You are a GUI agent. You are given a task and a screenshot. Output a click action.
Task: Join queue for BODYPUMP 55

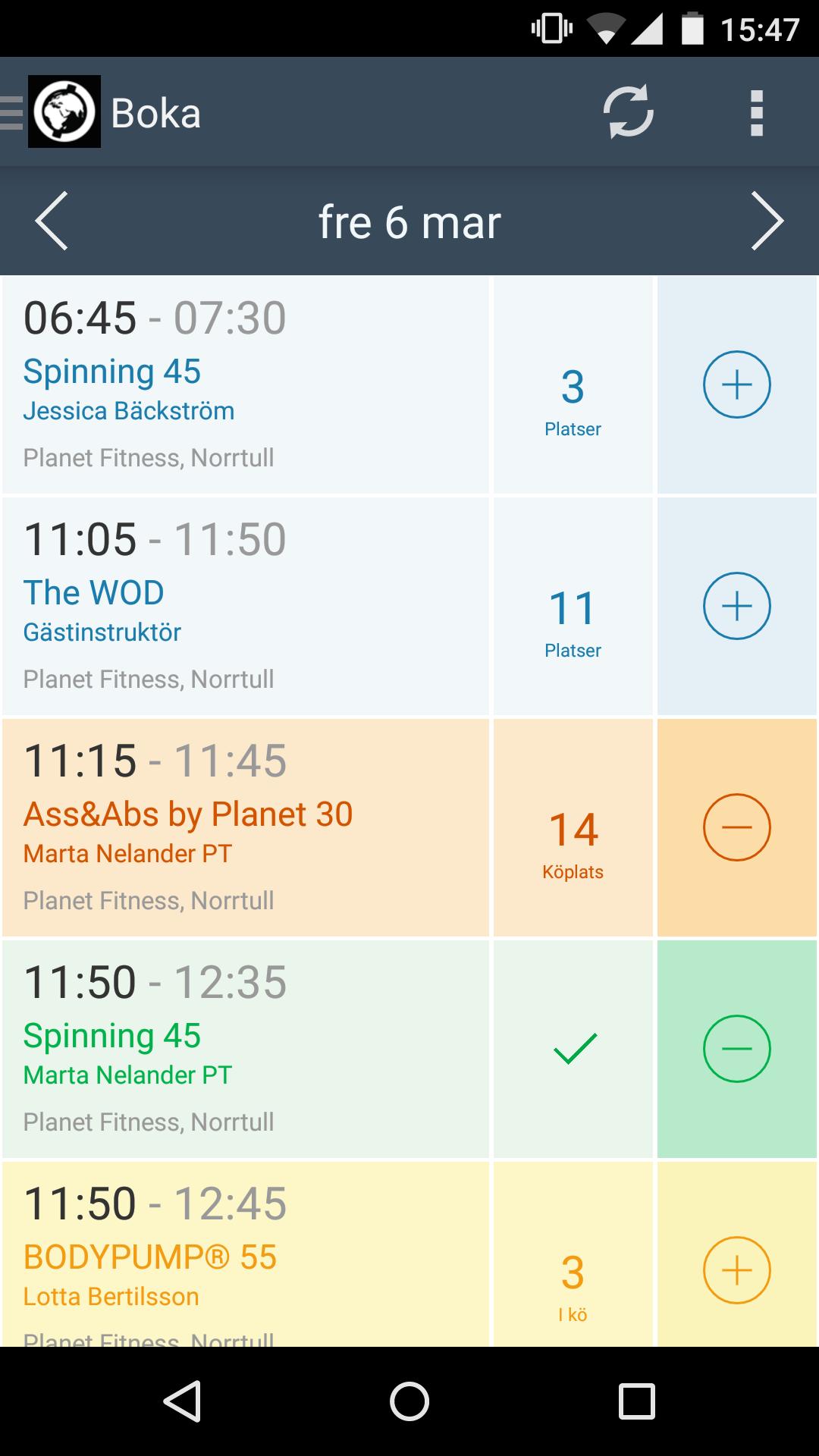(x=736, y=1270)
